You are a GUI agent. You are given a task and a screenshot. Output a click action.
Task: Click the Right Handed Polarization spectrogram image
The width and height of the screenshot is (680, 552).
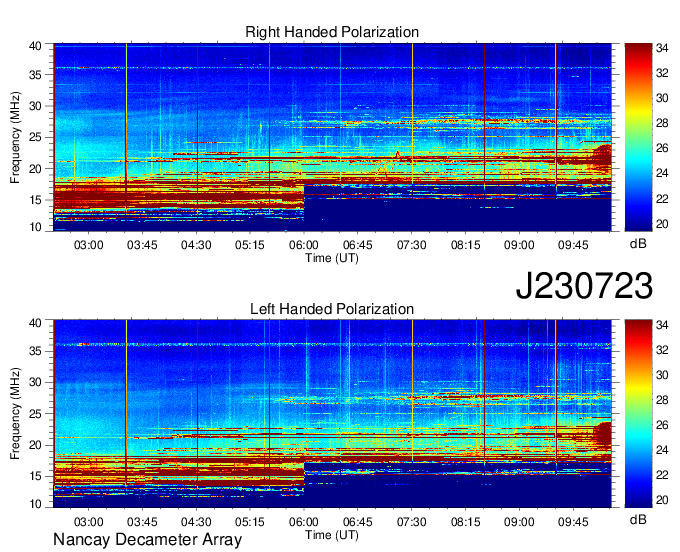coord(332,137)
